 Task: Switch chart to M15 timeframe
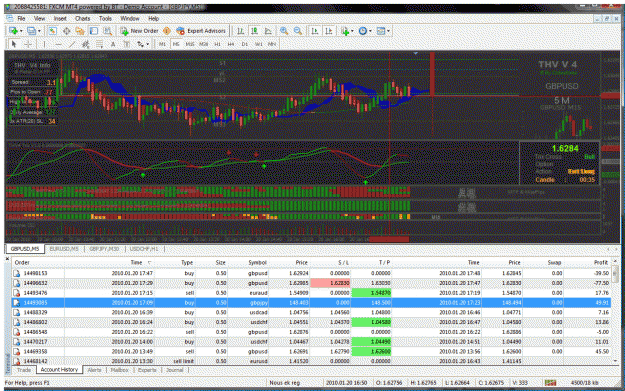click(190, 44)
